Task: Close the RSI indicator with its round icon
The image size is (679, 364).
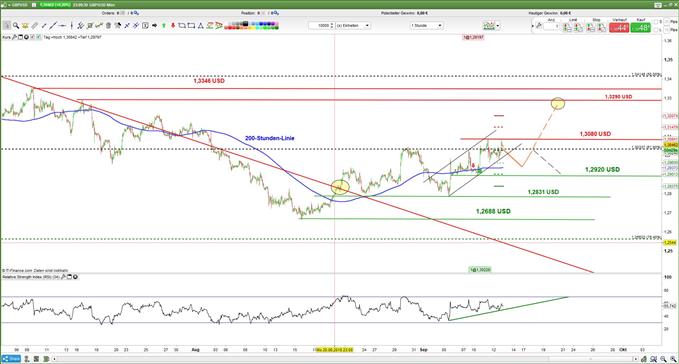Action: 75,277
